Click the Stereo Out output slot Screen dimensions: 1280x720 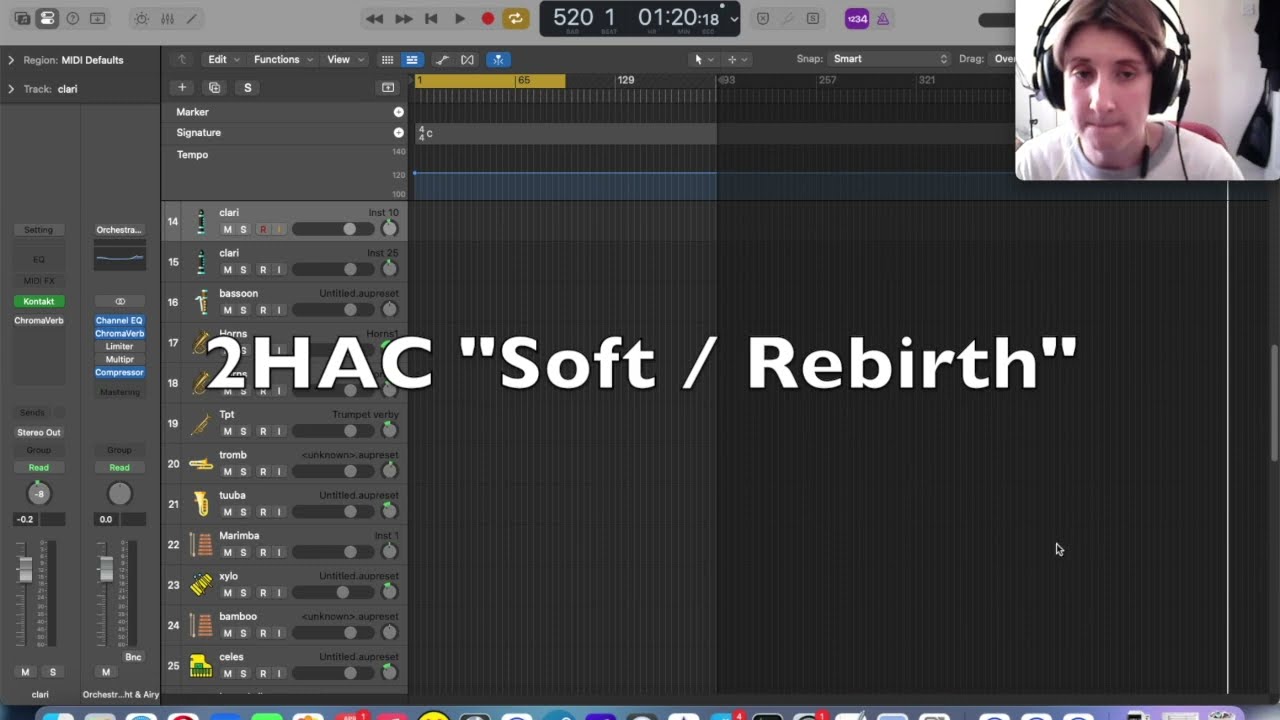pos(39,433)
